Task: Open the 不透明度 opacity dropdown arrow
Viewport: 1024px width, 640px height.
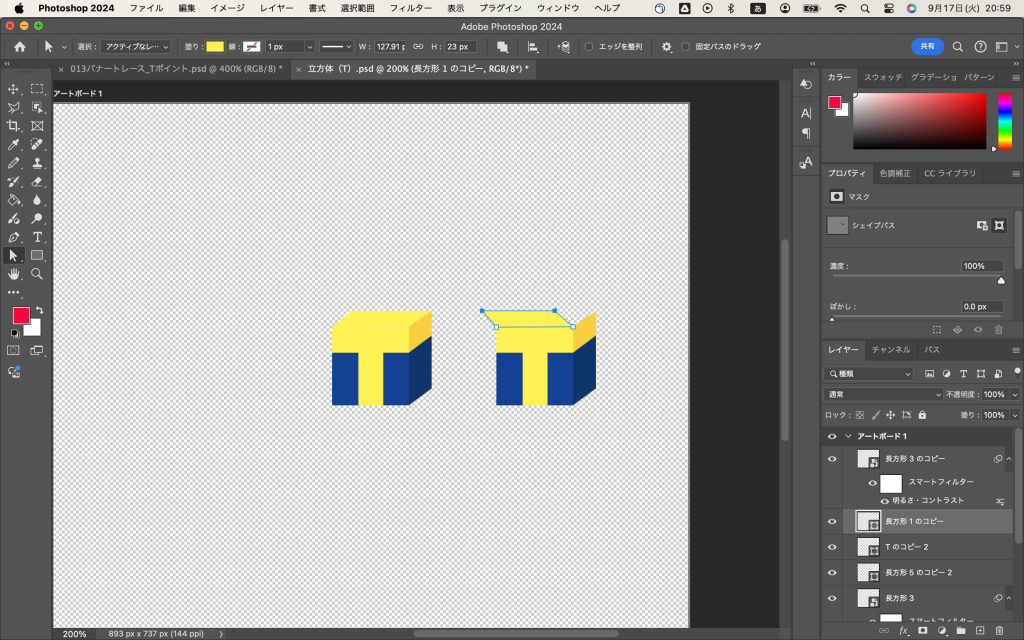Action: coord(1015,394)
